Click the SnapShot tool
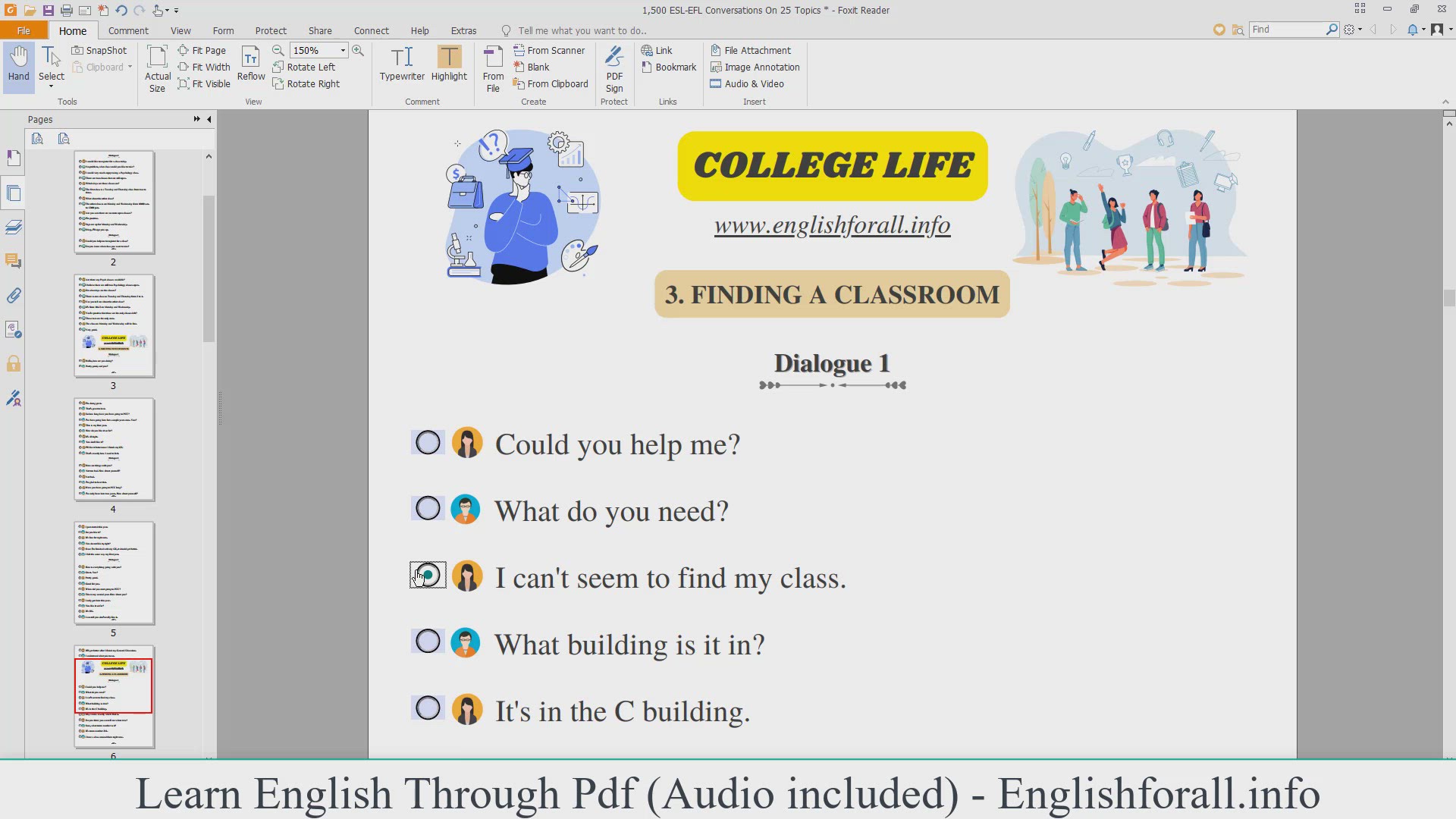 [99, 50]
